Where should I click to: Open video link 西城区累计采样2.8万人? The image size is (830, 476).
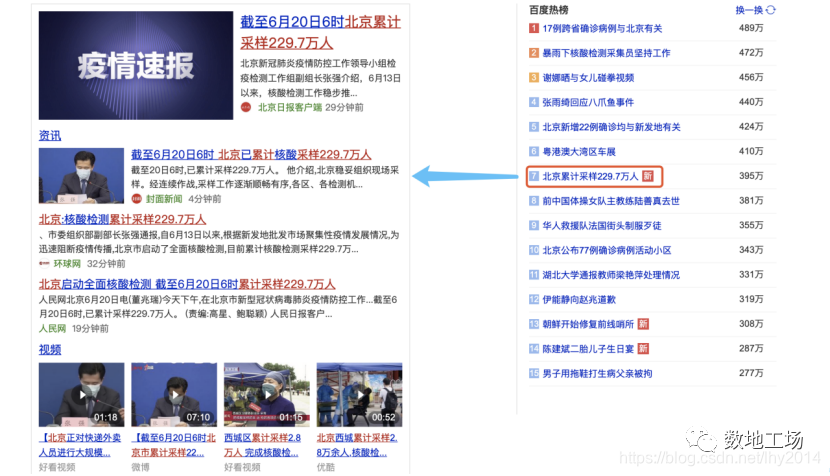[x=263, y=445]
